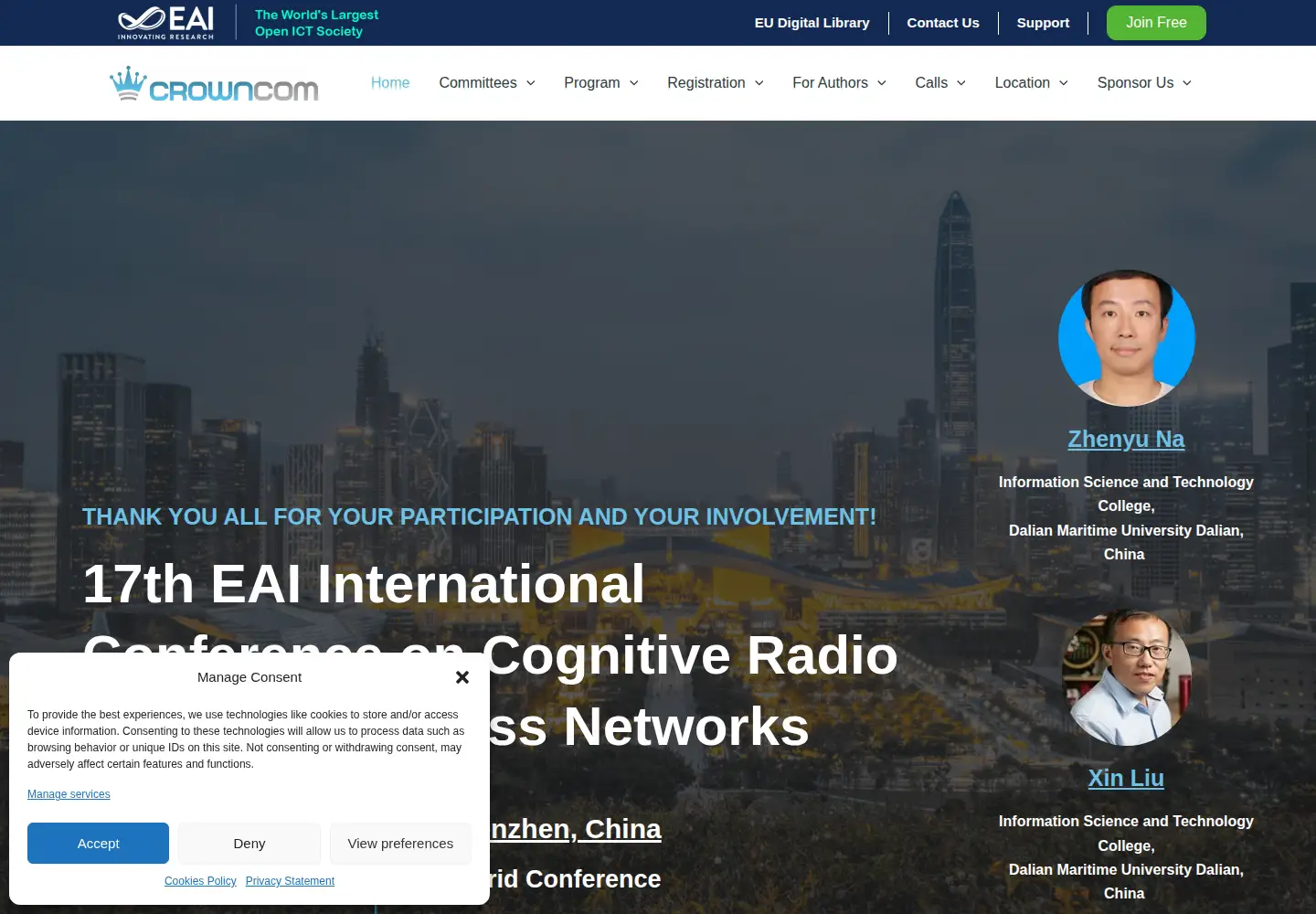
Task: Open EU Digital Library link
Action: tap(812, 23)
